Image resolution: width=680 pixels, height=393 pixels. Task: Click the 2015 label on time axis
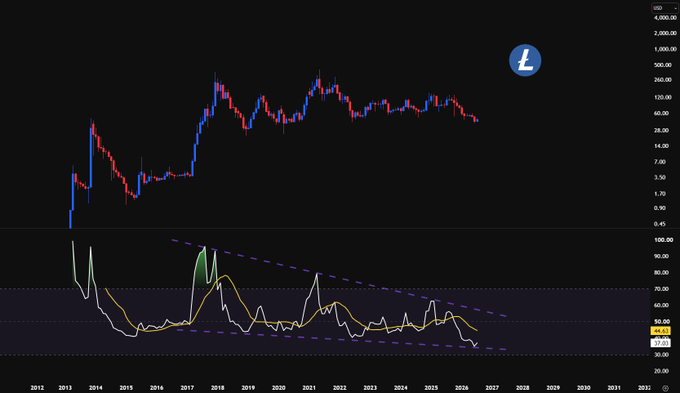tap(126, 388)
